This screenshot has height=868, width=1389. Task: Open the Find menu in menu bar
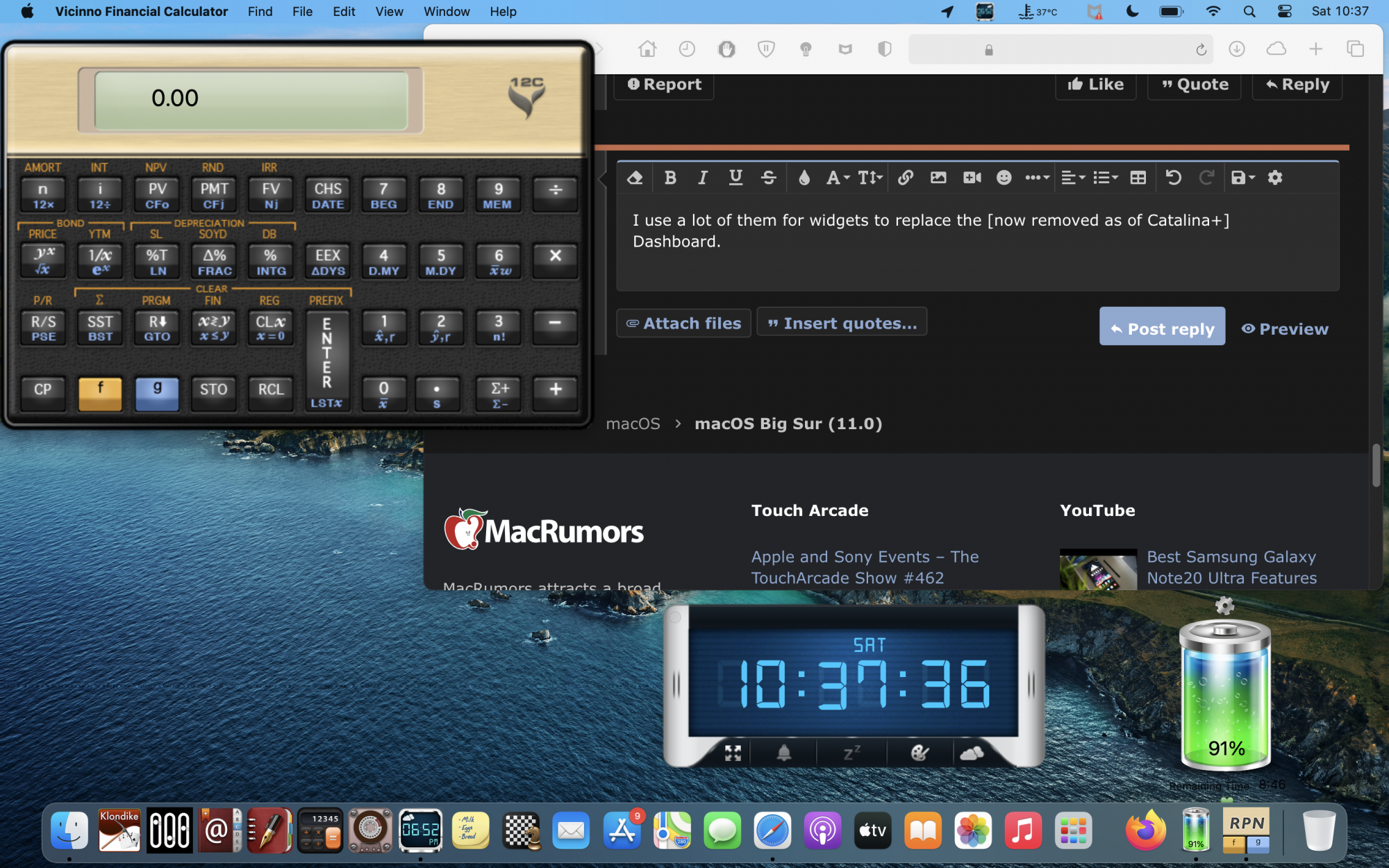point(260,11)
